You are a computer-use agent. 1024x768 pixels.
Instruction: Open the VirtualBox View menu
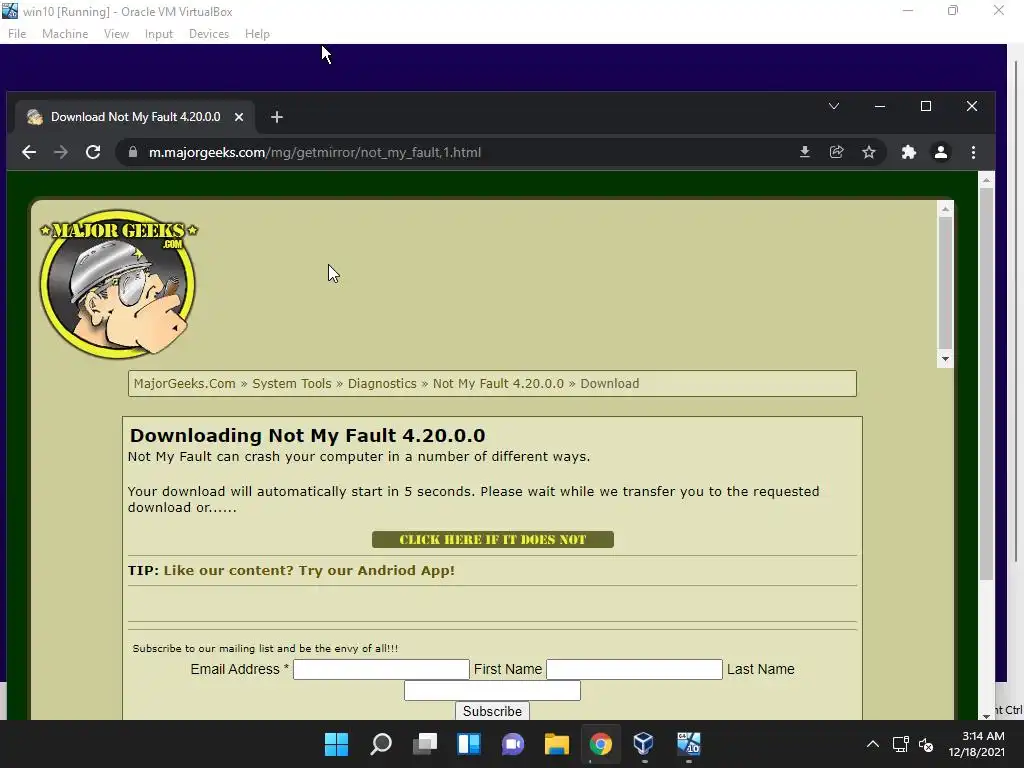(x=116, y=34)
